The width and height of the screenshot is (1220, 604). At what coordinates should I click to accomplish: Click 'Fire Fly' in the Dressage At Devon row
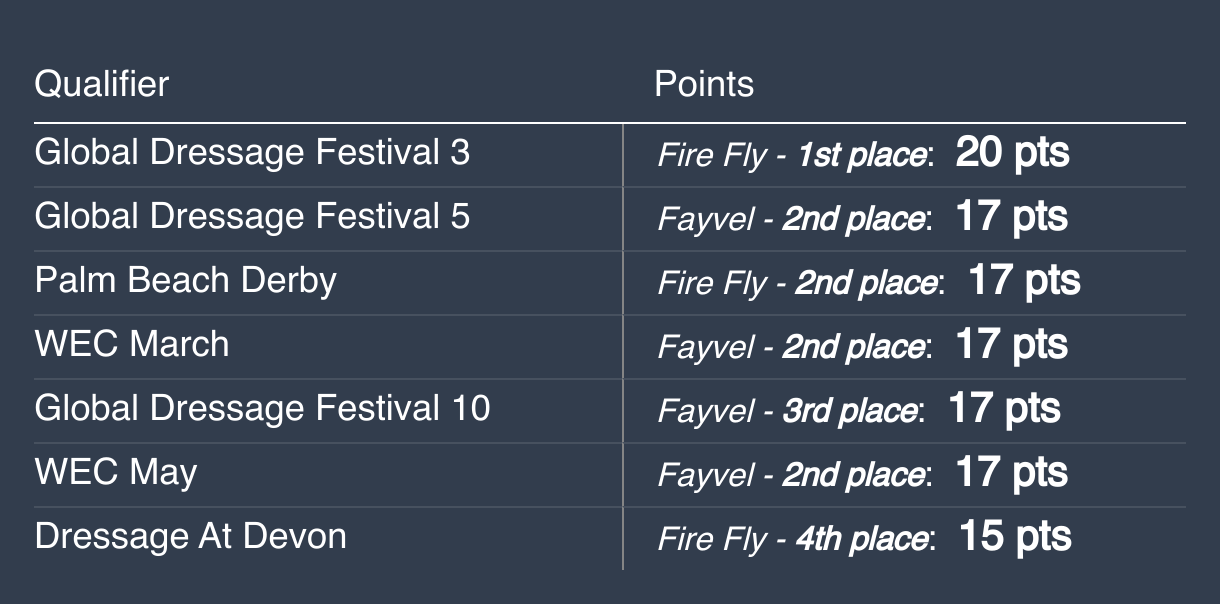[x=711, y=540]
